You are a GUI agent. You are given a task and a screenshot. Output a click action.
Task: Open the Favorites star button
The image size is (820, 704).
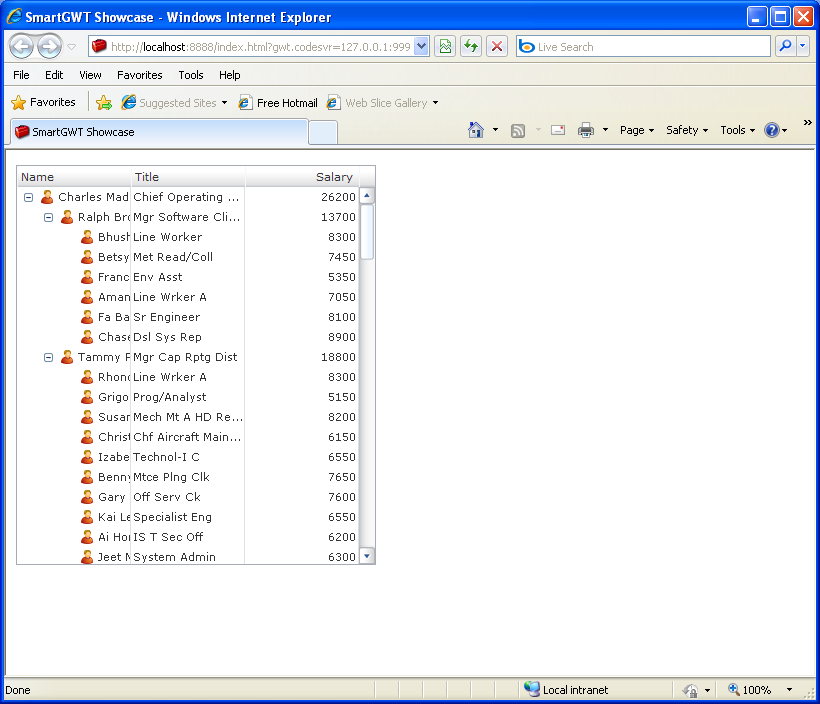click(43, 103)
